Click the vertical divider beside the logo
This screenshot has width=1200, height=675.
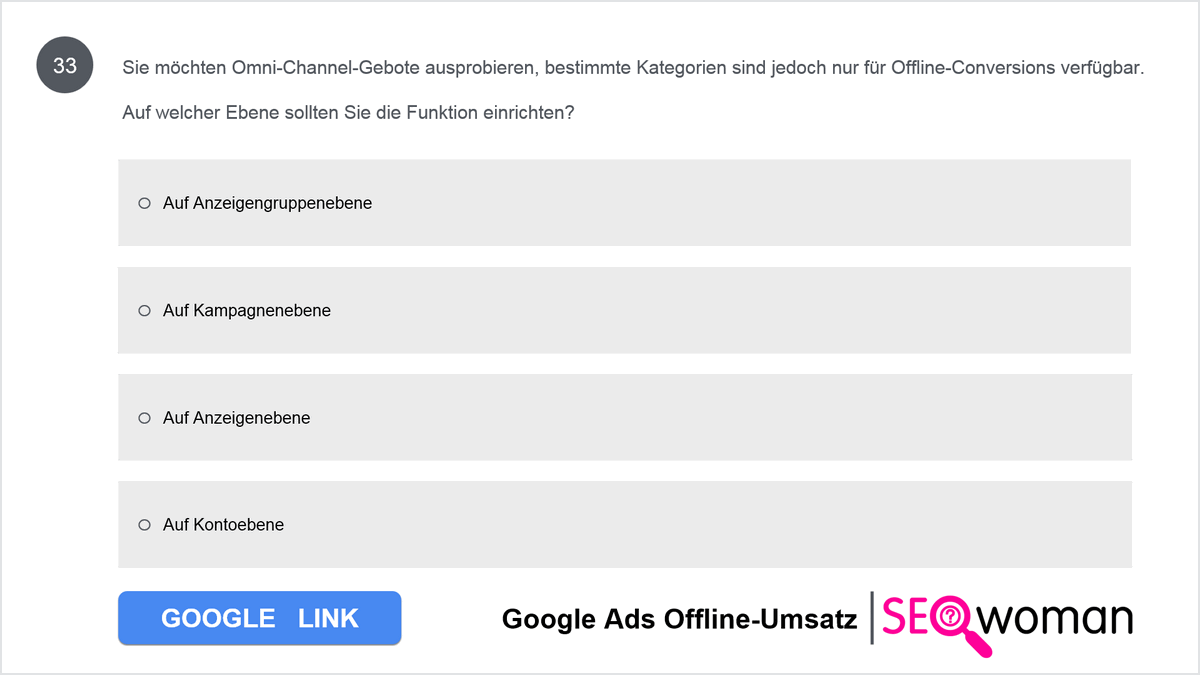point(872,618)
